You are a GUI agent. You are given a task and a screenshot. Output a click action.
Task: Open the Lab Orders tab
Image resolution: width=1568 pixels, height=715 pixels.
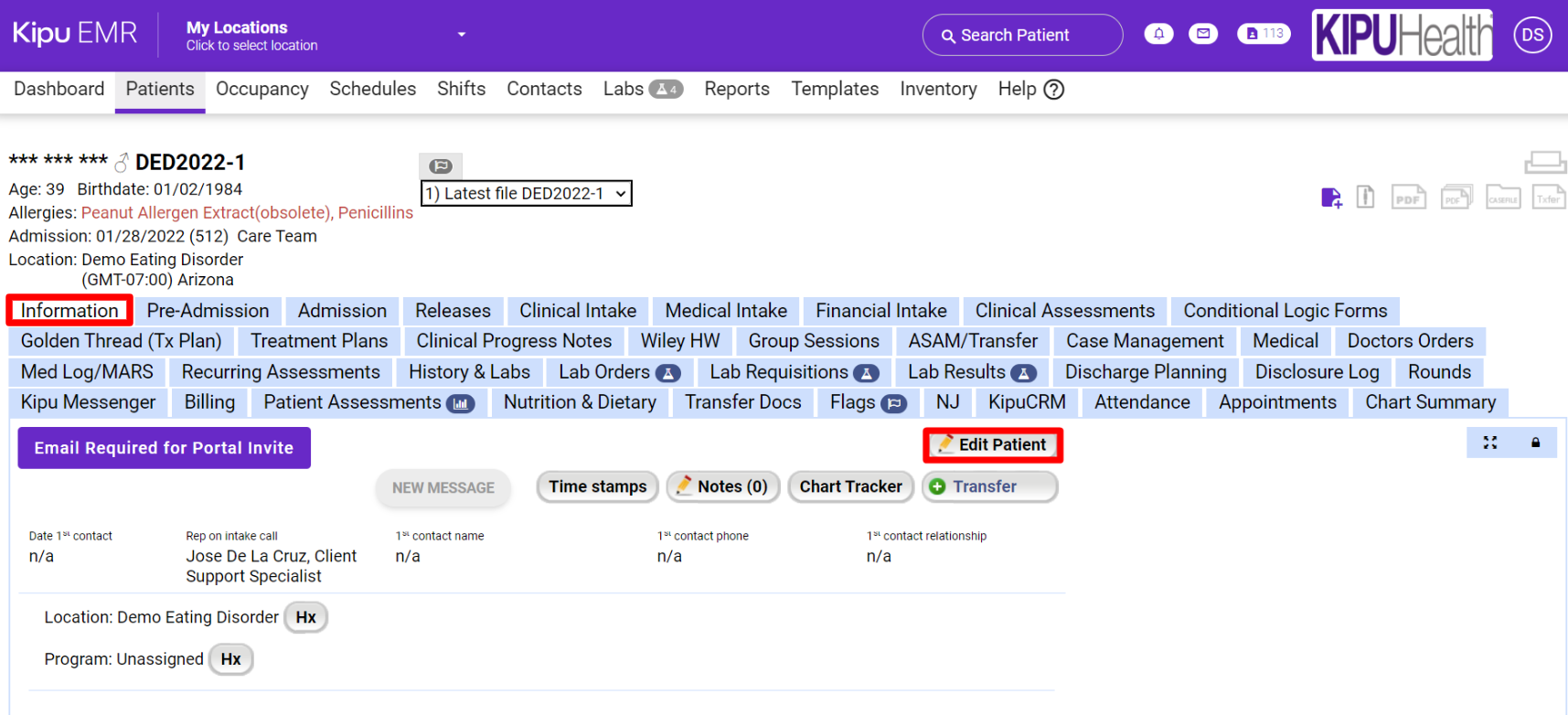coord(619,372)
